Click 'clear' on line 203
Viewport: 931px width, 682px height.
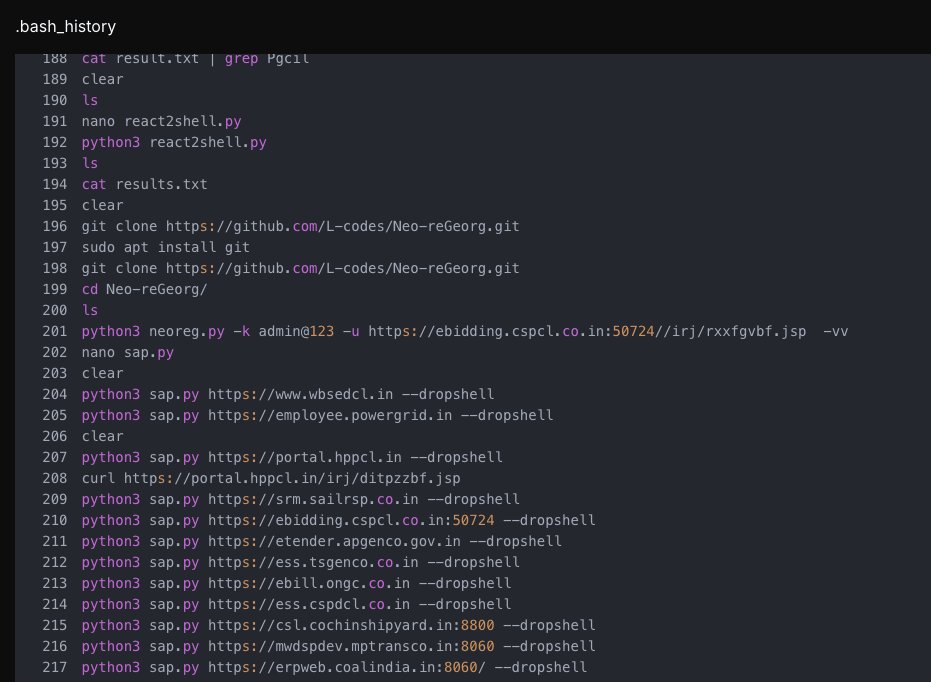[x=103, y=373]
